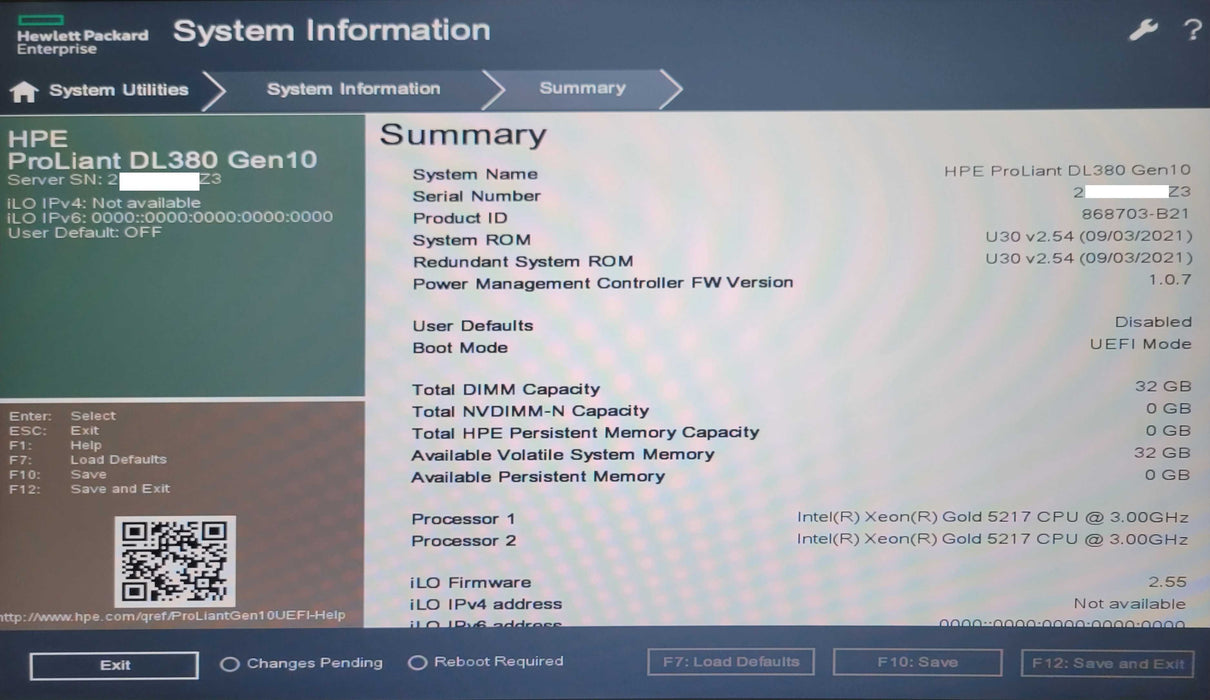Click User Defaults value Disabled
This screenshot has width=1210, height=700.
[1153, 322]
